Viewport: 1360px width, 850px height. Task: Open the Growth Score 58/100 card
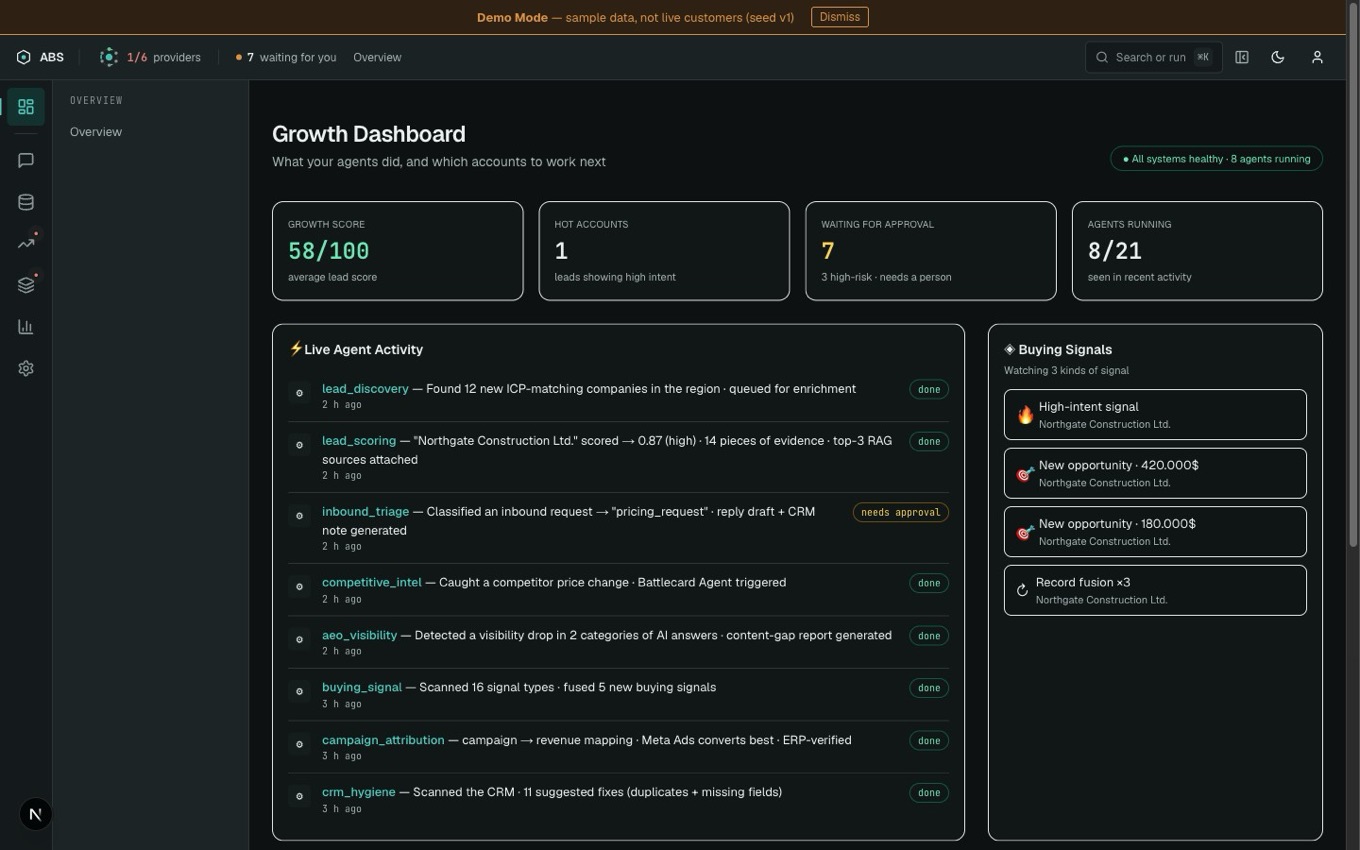coord(398,251)
